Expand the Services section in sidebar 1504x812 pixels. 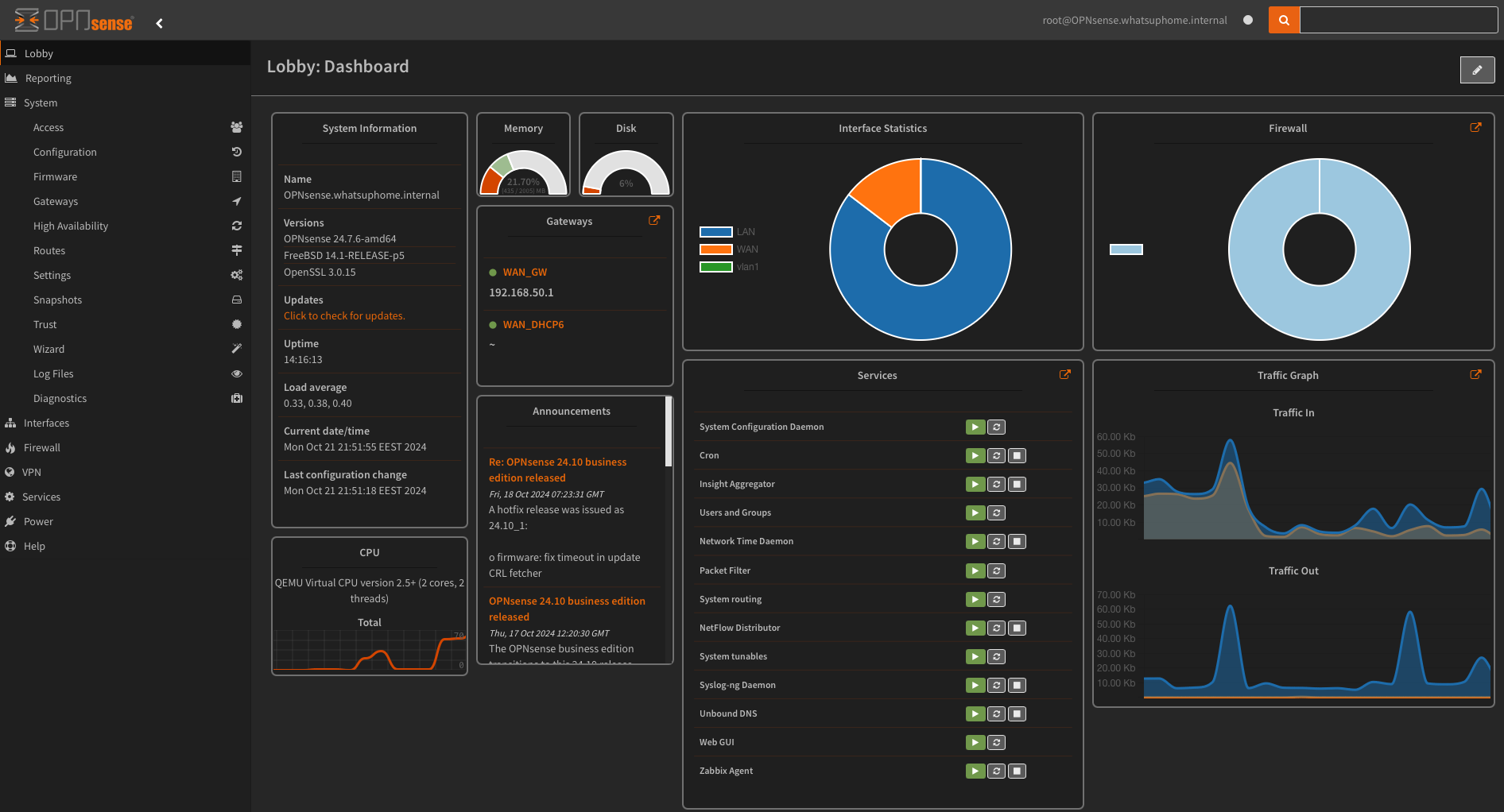click(41, 497)
